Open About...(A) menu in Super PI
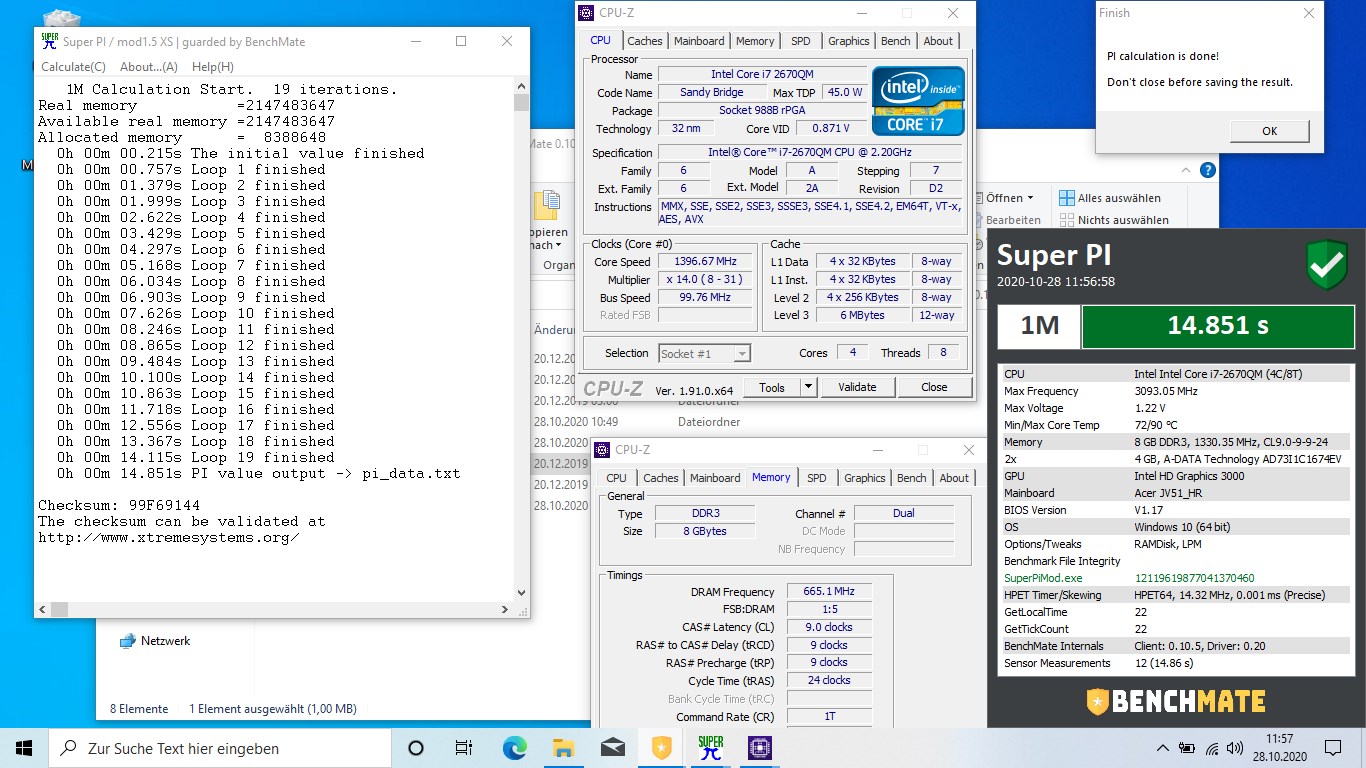Viewport: 1366px width, 768px height. pos(149,67)
